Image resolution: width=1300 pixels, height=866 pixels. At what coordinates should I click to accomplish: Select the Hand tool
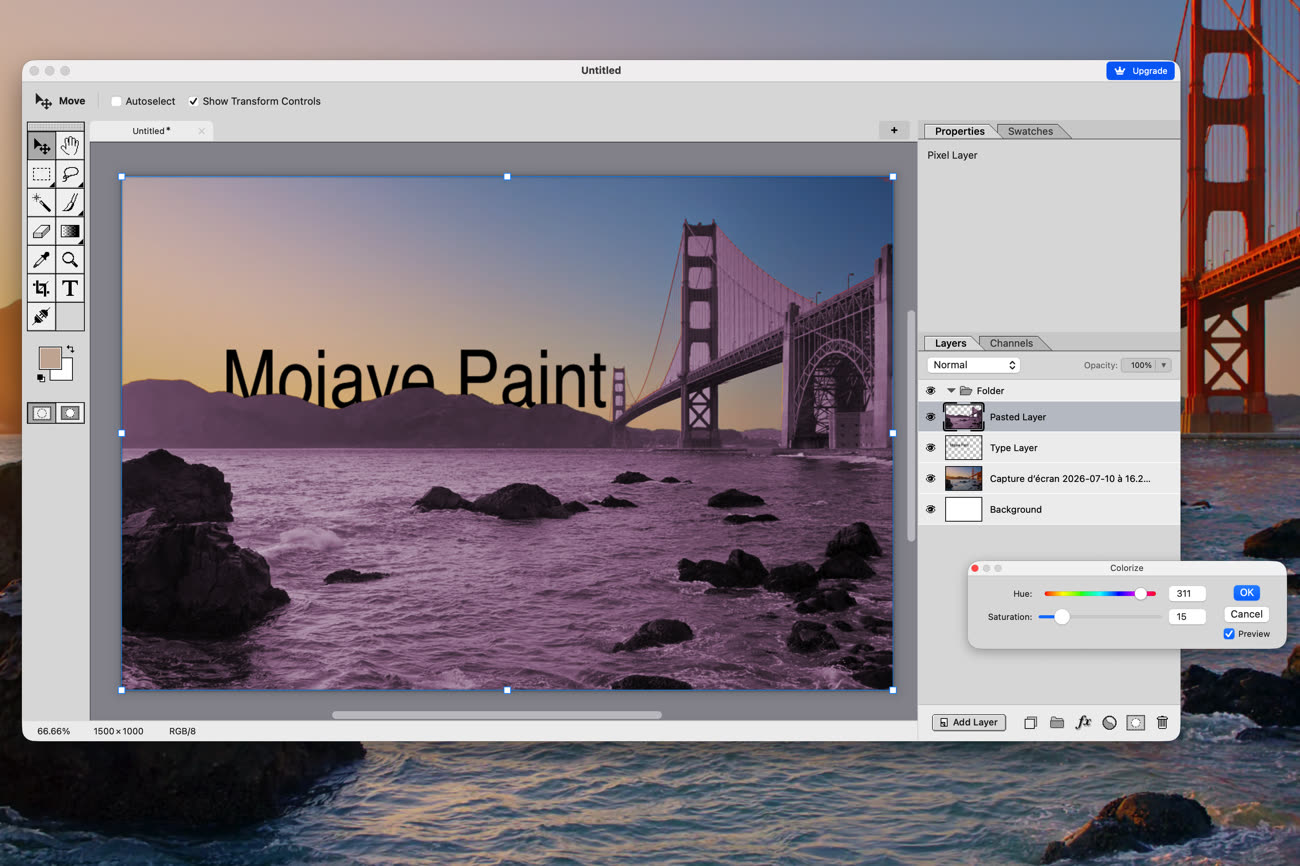coord(70,146)
